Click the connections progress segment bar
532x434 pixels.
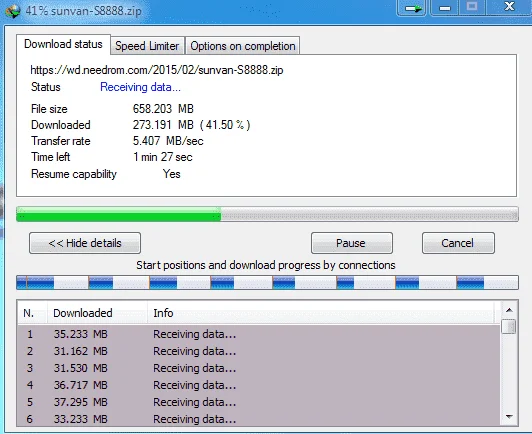(267, 283)
